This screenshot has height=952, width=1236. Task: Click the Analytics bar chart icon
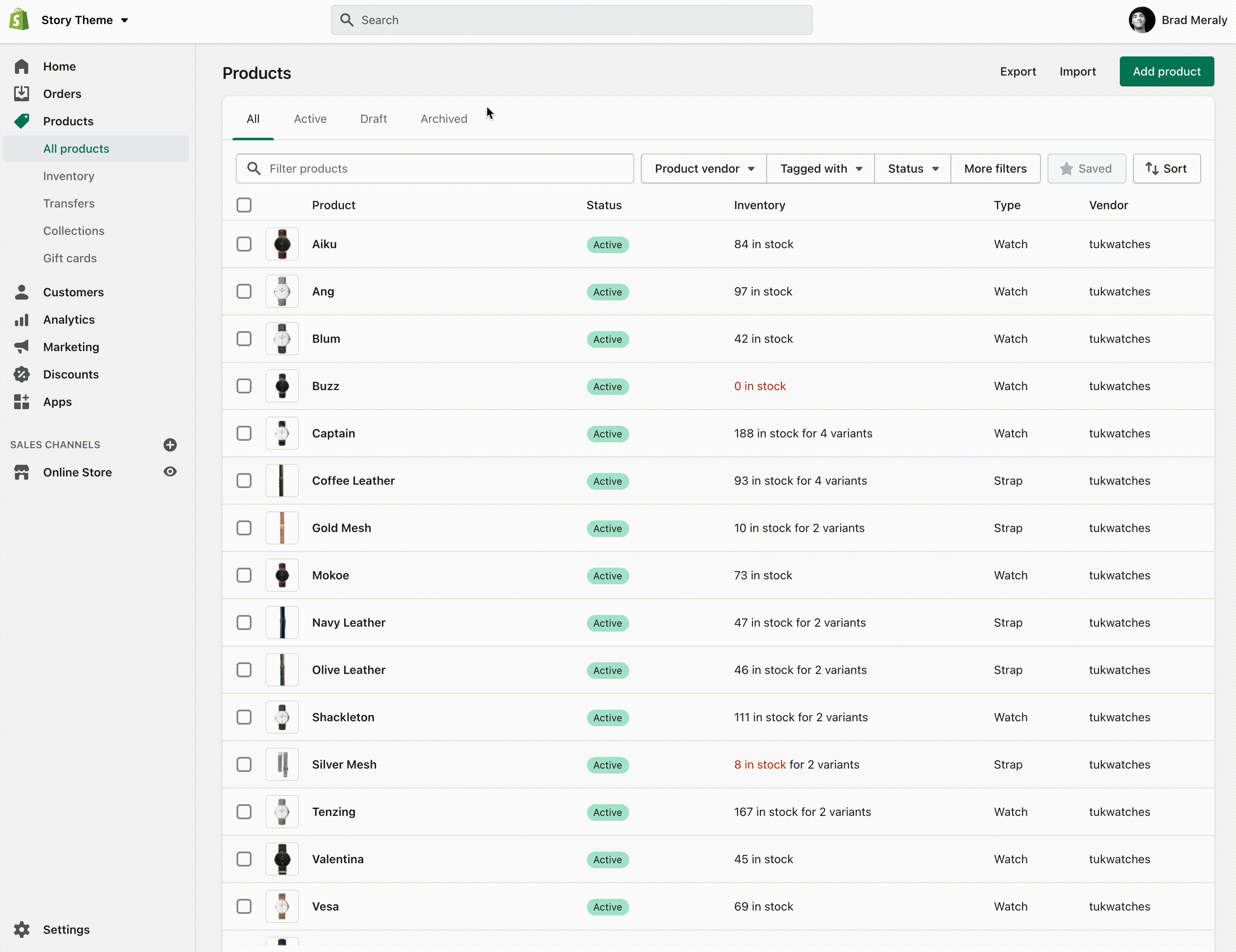coord(22,320)
